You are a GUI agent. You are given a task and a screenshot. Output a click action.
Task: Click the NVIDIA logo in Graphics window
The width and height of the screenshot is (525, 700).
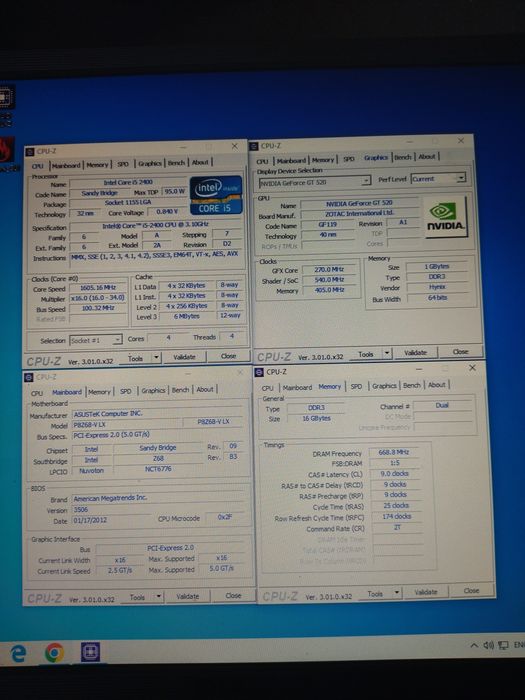click(446, 217)
